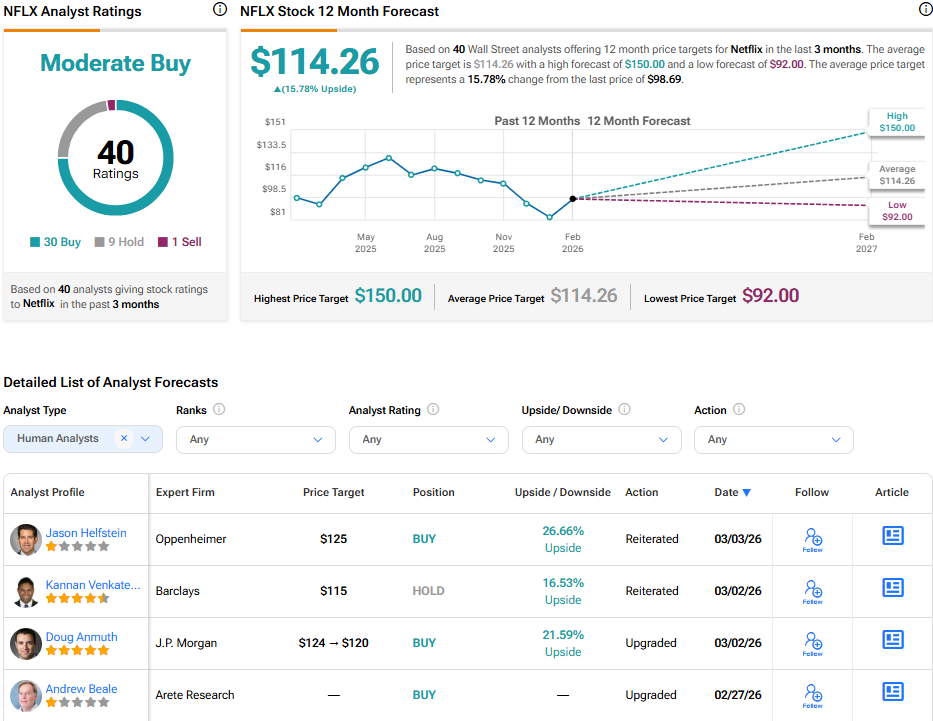Click the 30 Buy legend swatch
Image resolution: width=933 pixels, height=721 pixels.
pos(36,242)
